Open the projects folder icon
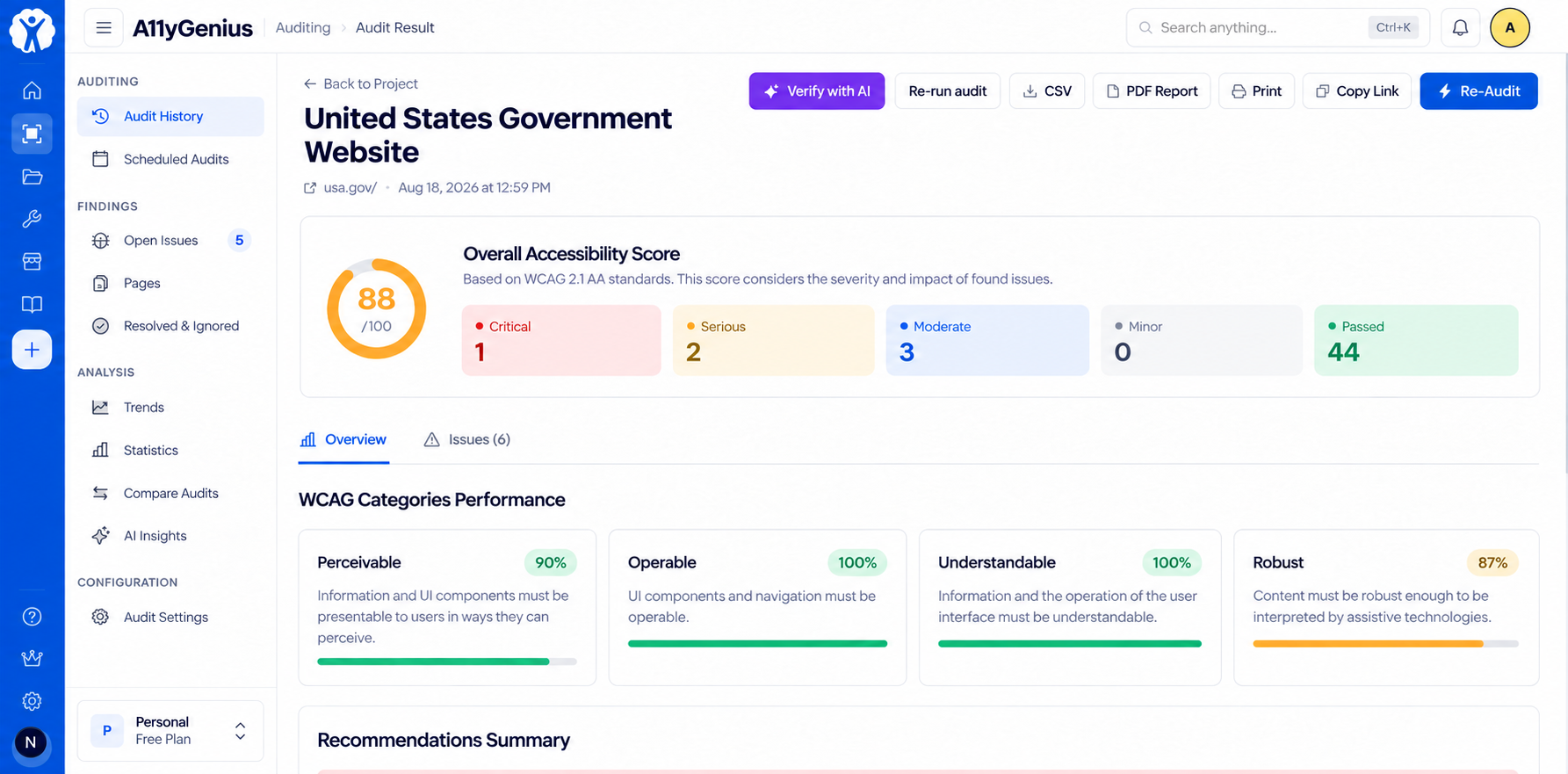 point(32,177)
